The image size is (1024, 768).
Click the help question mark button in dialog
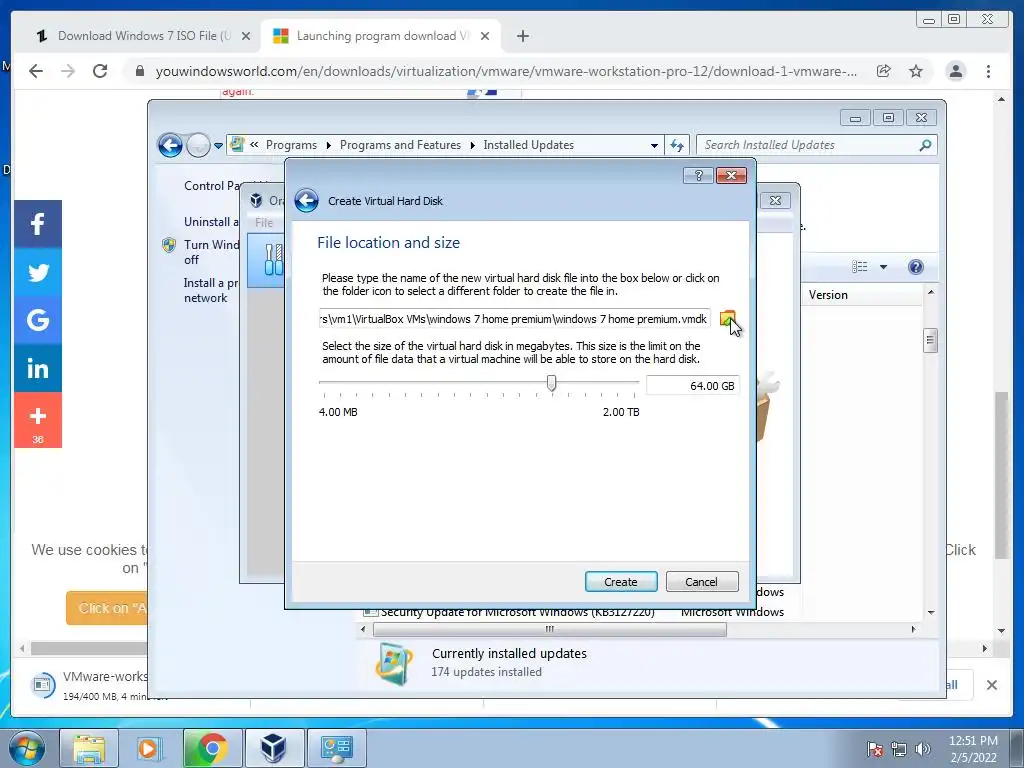pos(698,175)
